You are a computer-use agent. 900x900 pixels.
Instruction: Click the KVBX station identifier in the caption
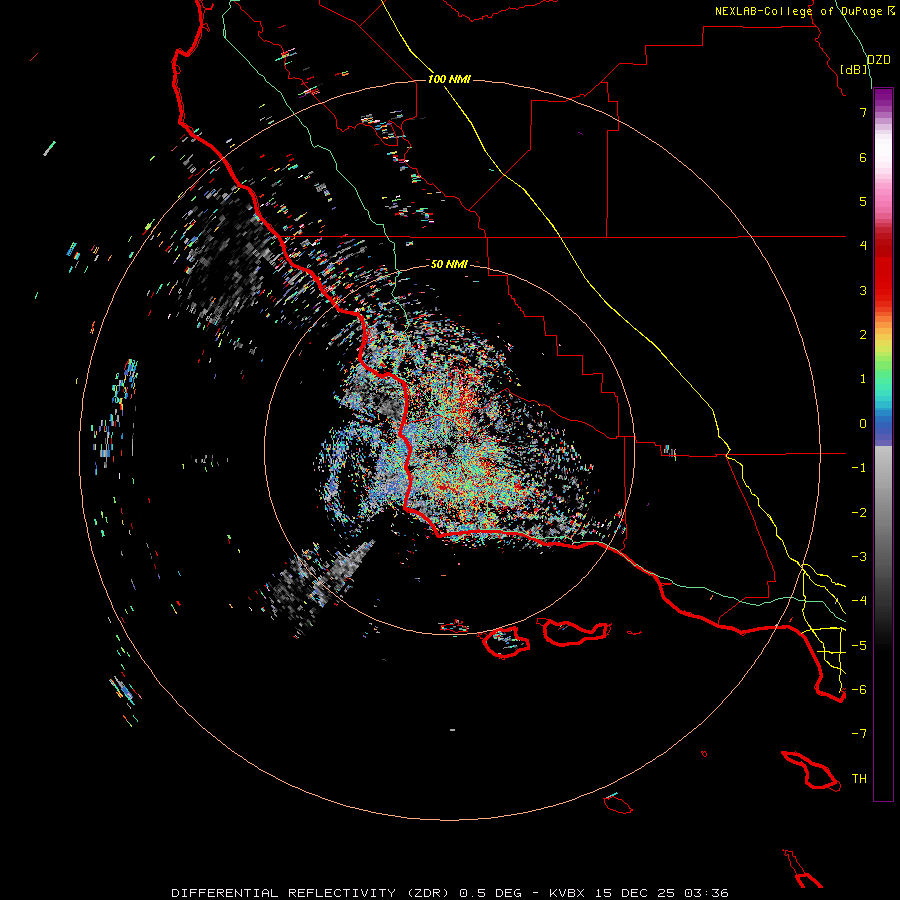567,893
